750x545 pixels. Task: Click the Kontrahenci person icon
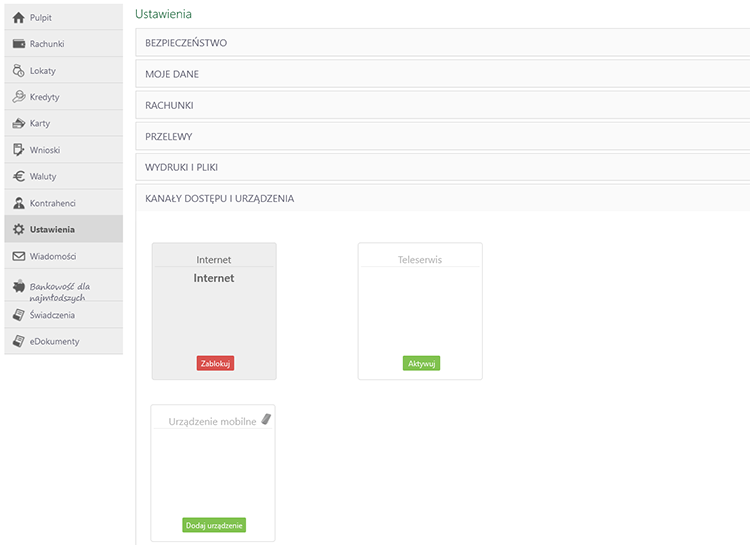pyautogui.click(x=18, y=203)
